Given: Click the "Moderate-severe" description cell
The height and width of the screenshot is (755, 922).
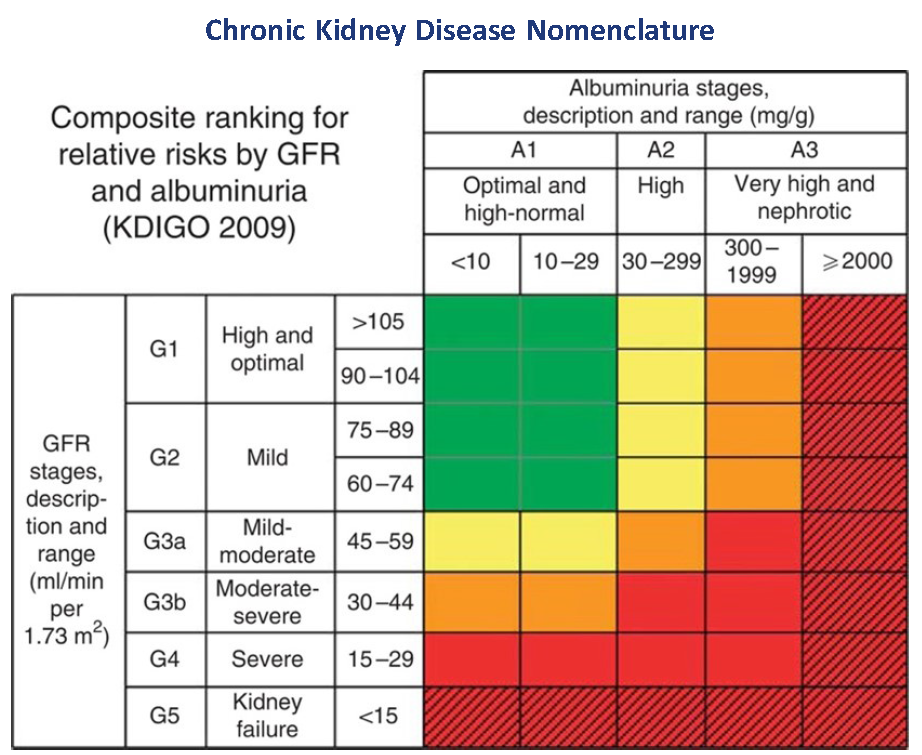Looking at the screenshot, I should [x=270, y=602].
